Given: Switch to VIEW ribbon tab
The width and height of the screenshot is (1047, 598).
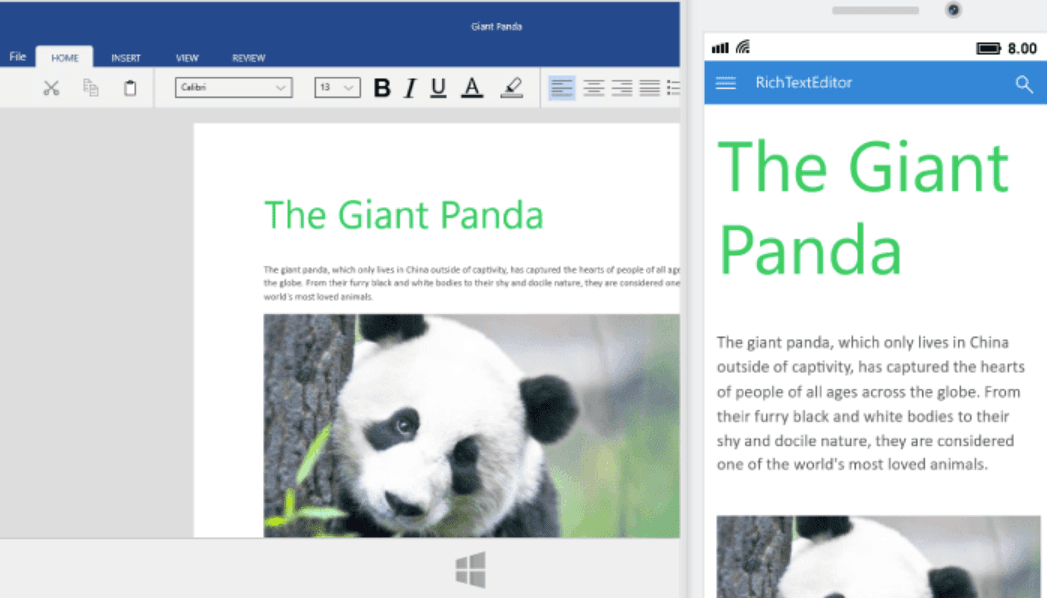Looking at the screenshot, I should (187, 58).
